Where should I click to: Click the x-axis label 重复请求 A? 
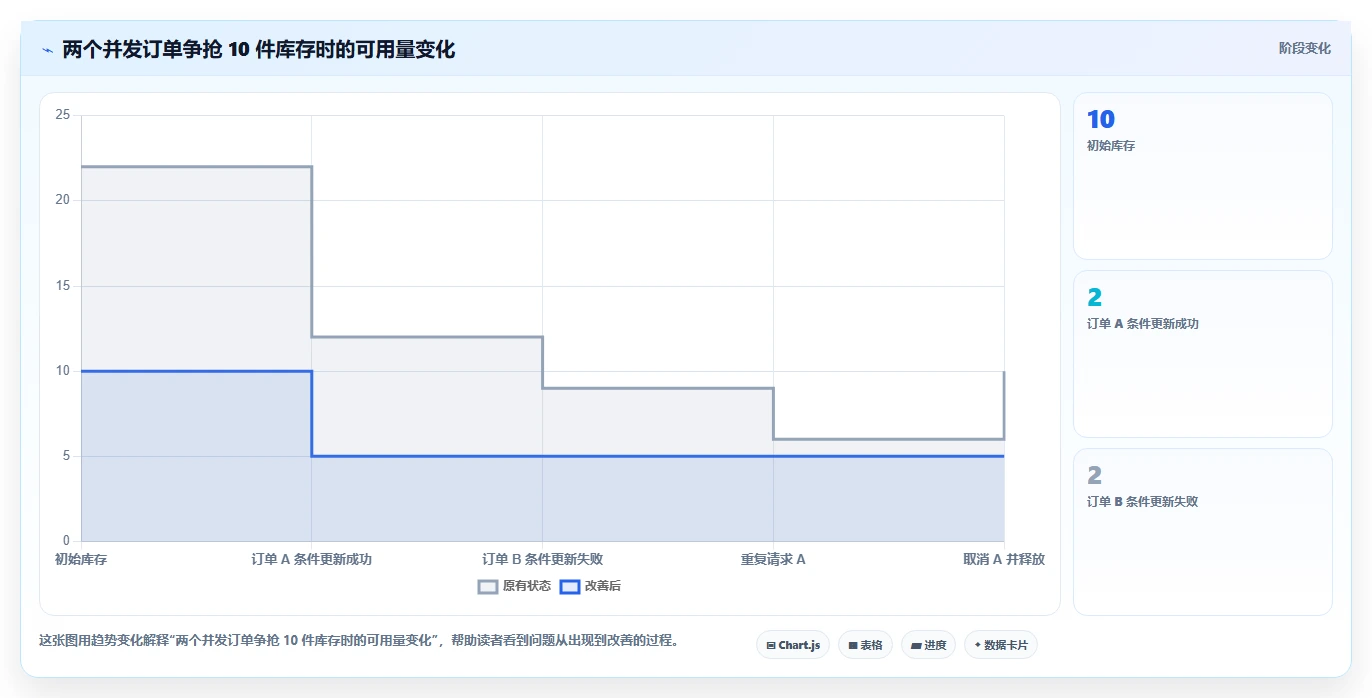773,560
